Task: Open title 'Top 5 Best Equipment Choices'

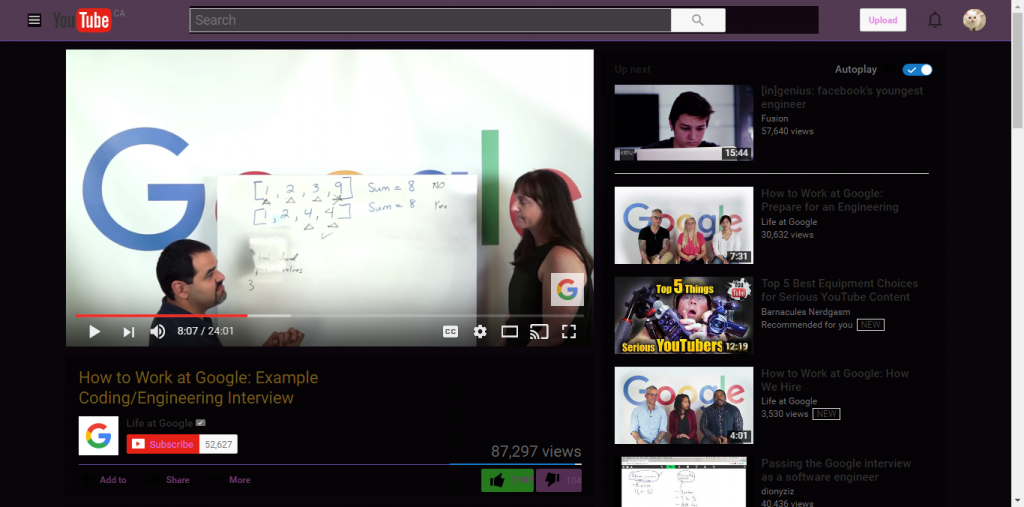Action: click(839, 290)
